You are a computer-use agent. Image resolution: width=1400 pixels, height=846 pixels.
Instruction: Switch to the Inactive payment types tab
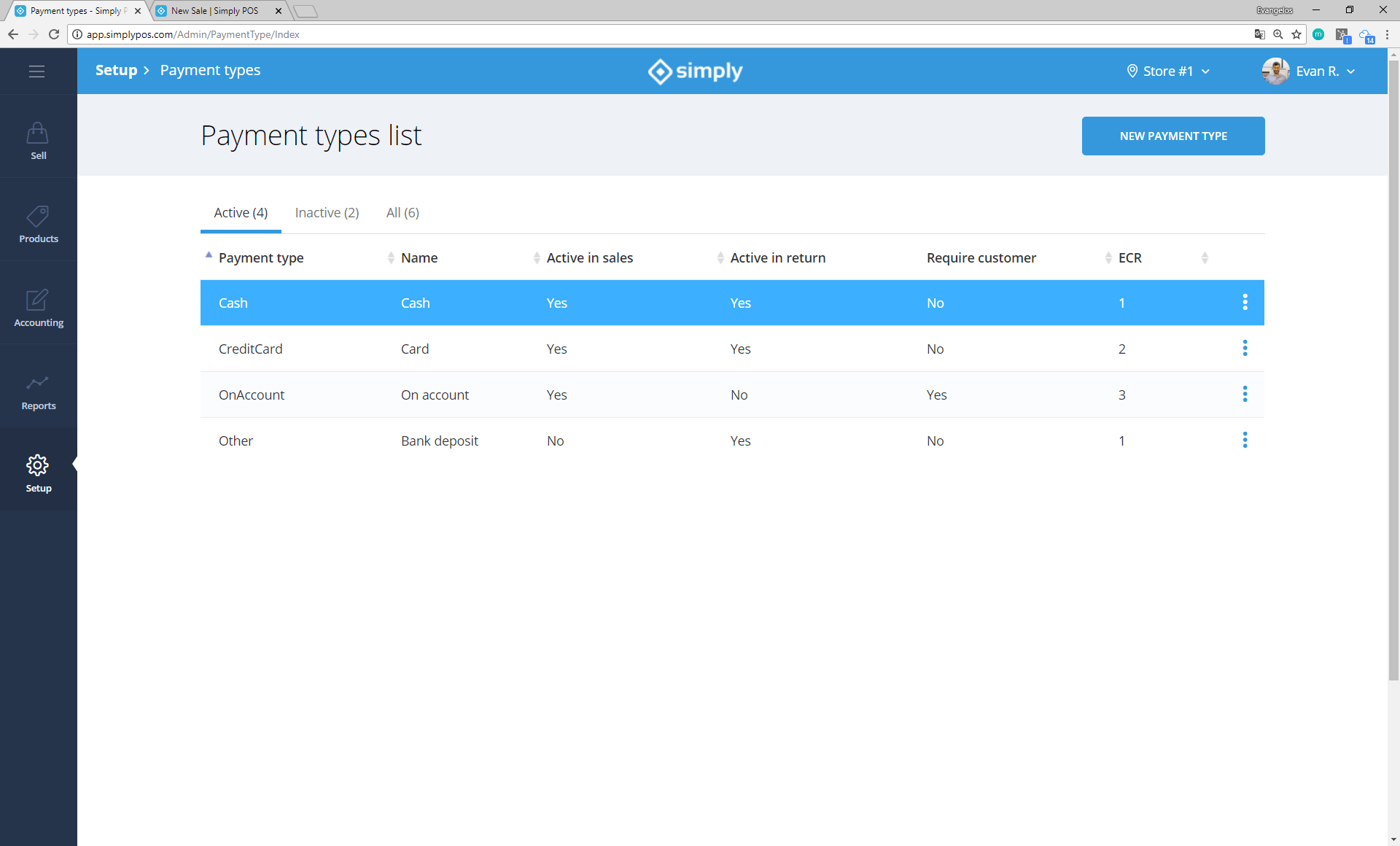coord(327,212)
